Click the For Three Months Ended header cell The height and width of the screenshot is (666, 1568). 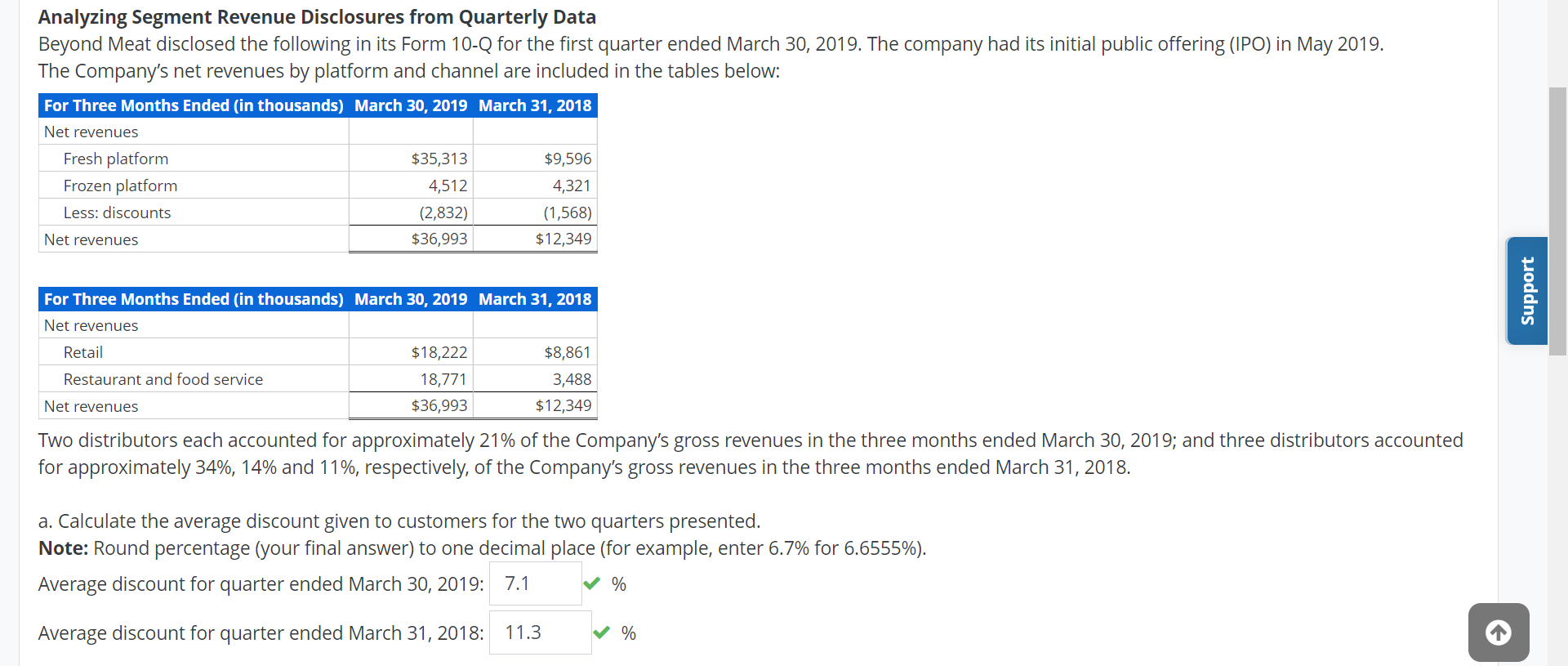tap(193, 105)
